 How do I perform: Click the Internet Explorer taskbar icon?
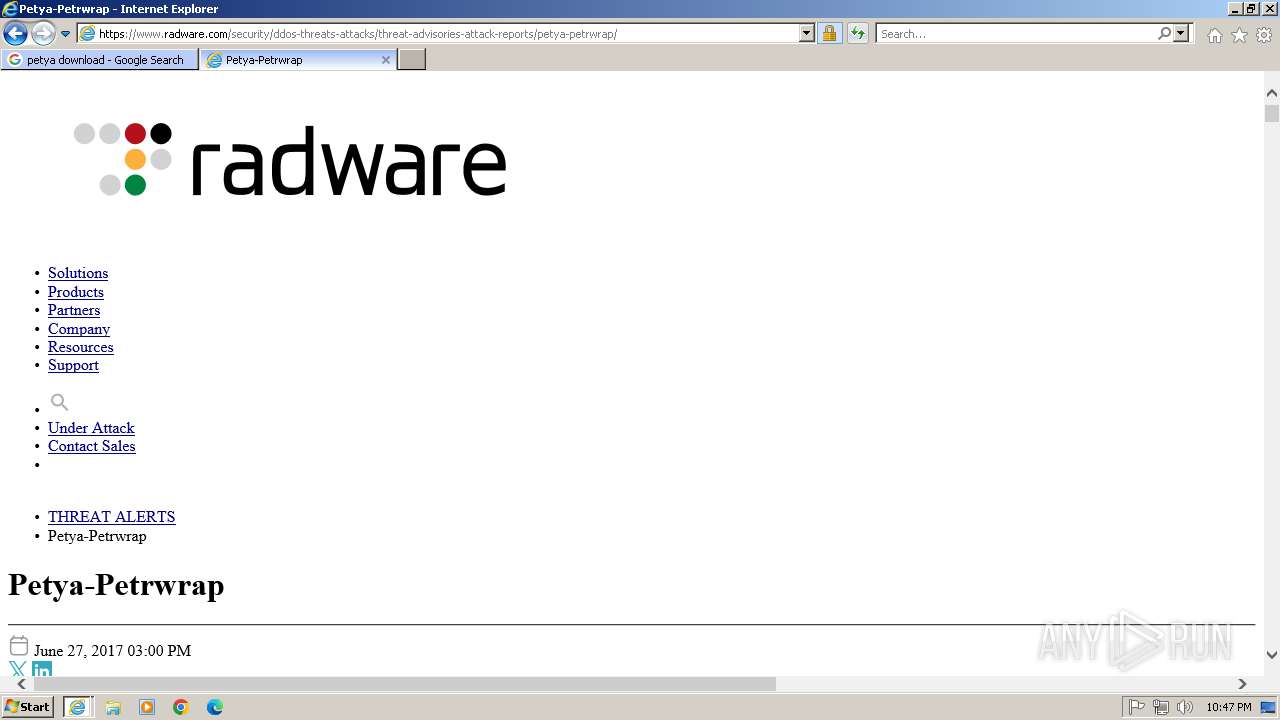(x=77, y=707)
